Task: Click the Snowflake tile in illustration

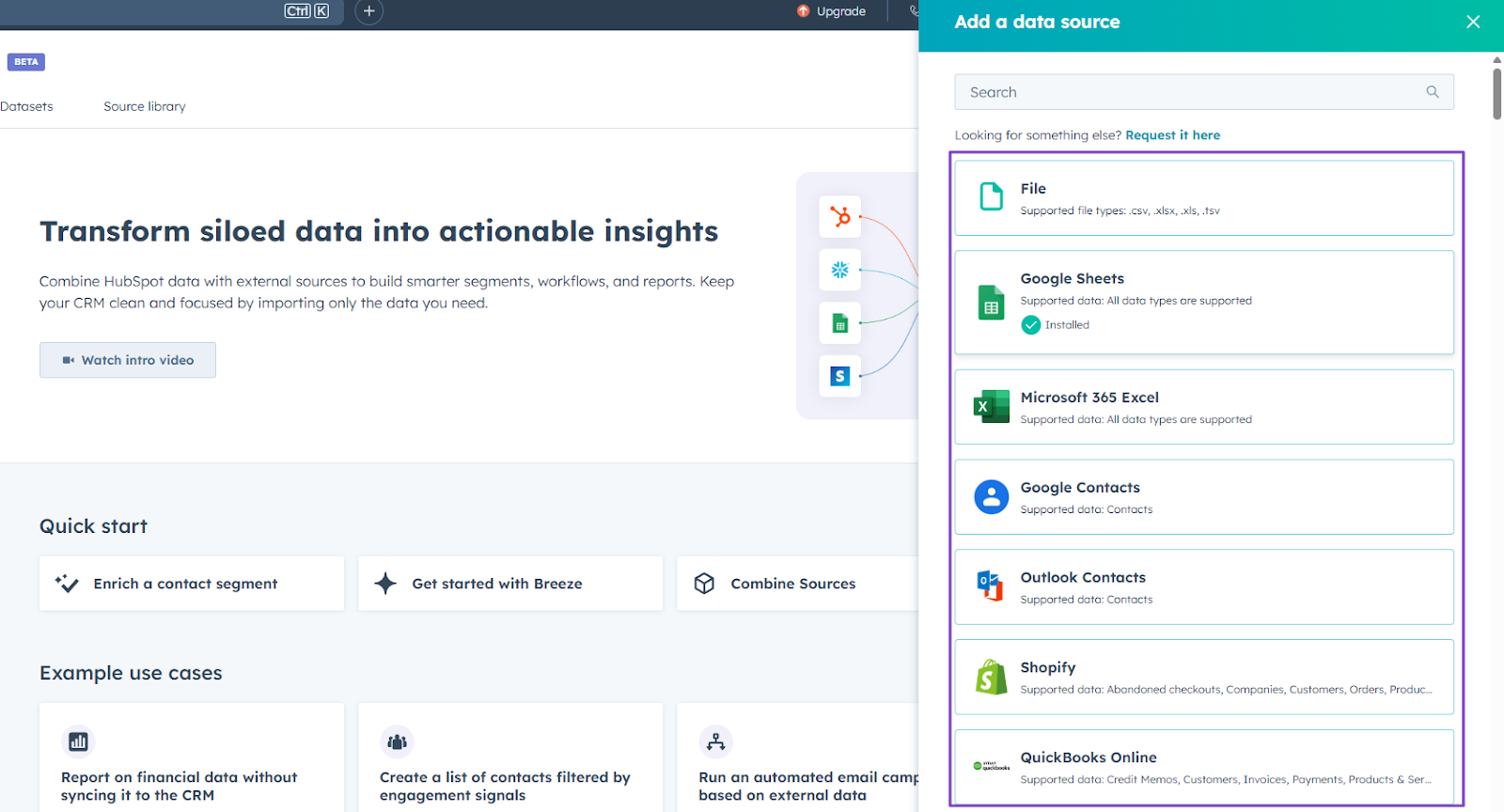Action: click(x=839, y=271)
